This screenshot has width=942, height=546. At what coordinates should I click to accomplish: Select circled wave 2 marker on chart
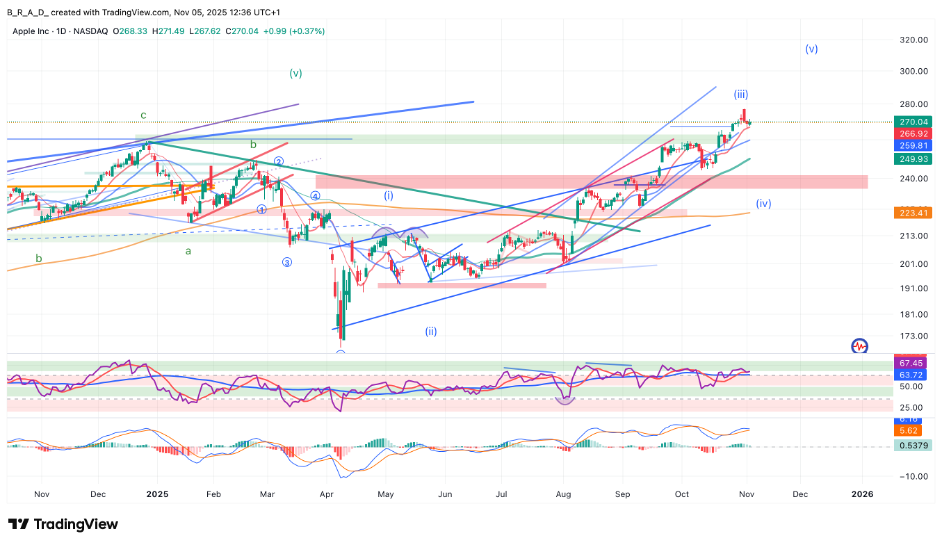(280, 161)
